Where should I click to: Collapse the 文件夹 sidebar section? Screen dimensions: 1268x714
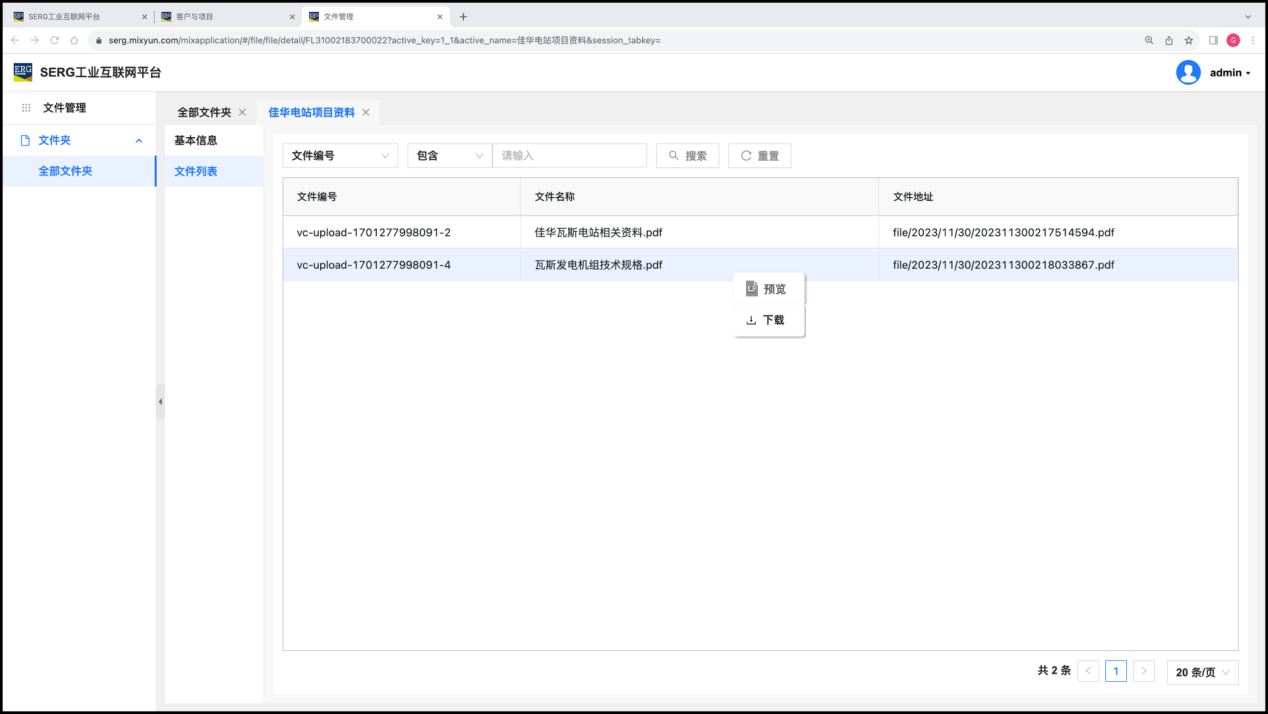pyautogui.click(x=139, y=141)
